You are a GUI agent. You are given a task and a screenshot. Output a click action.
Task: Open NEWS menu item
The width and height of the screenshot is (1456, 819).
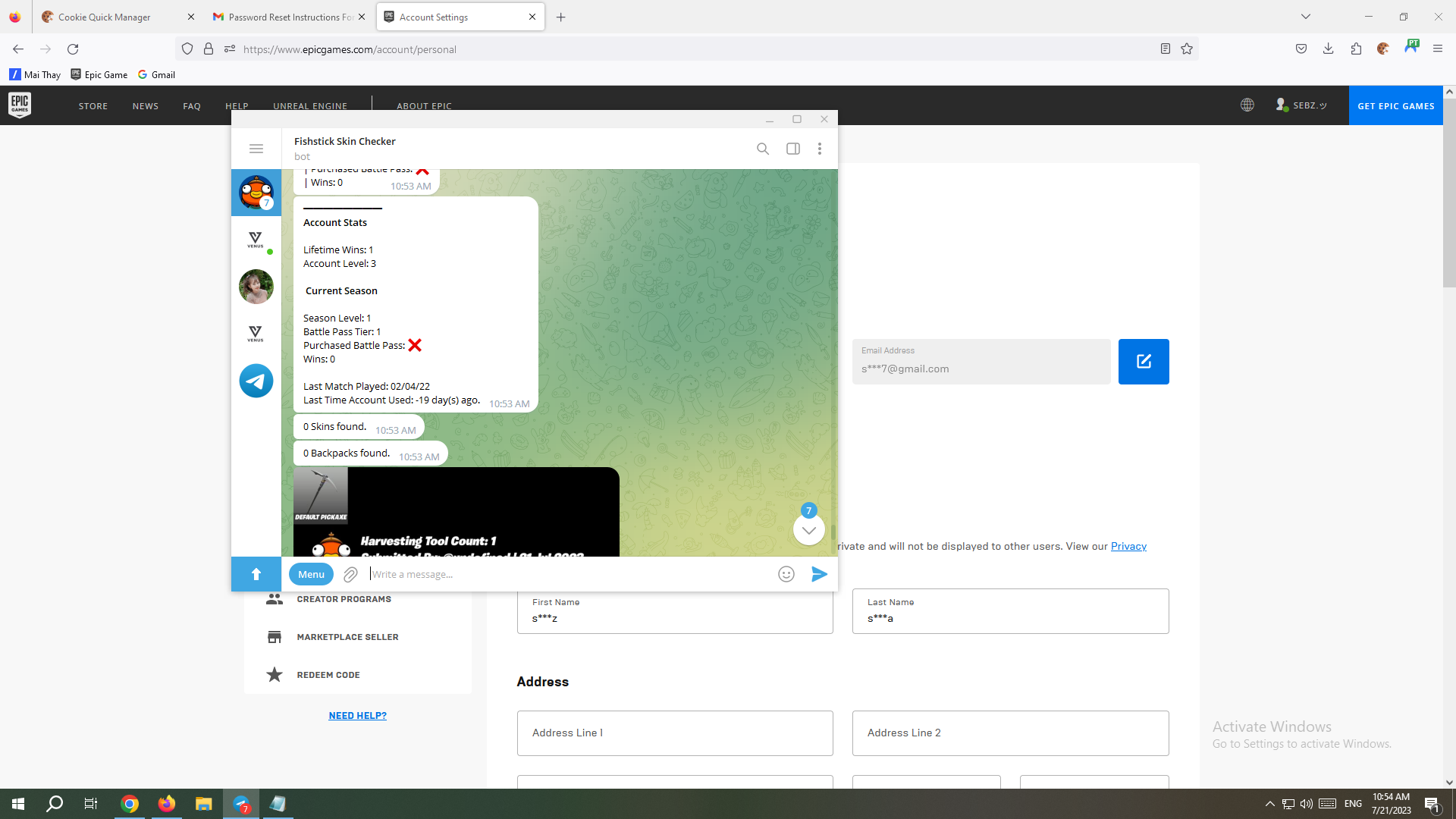click(146, 106)
